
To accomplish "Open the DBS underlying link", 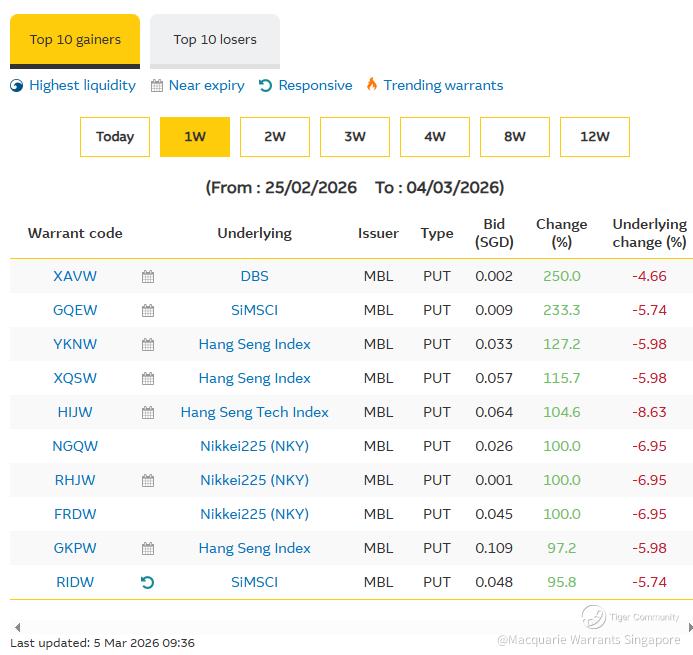I will [254, 276].
